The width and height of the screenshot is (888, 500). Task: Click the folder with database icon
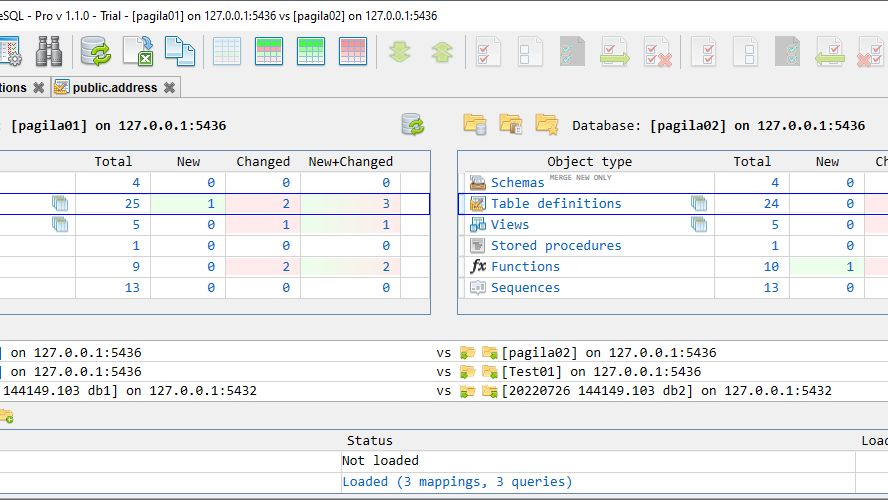click(475, 125)
